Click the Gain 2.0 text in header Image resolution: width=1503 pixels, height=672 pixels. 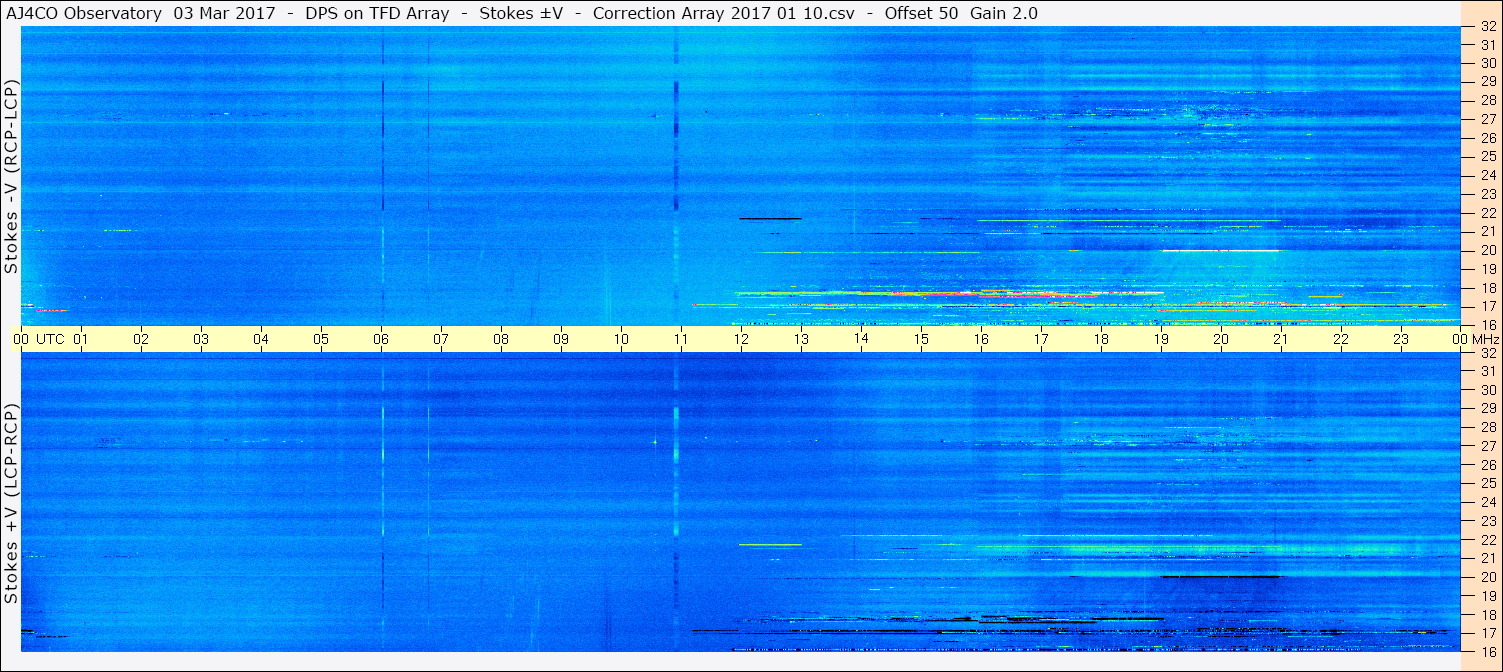tap(1003, 13)
